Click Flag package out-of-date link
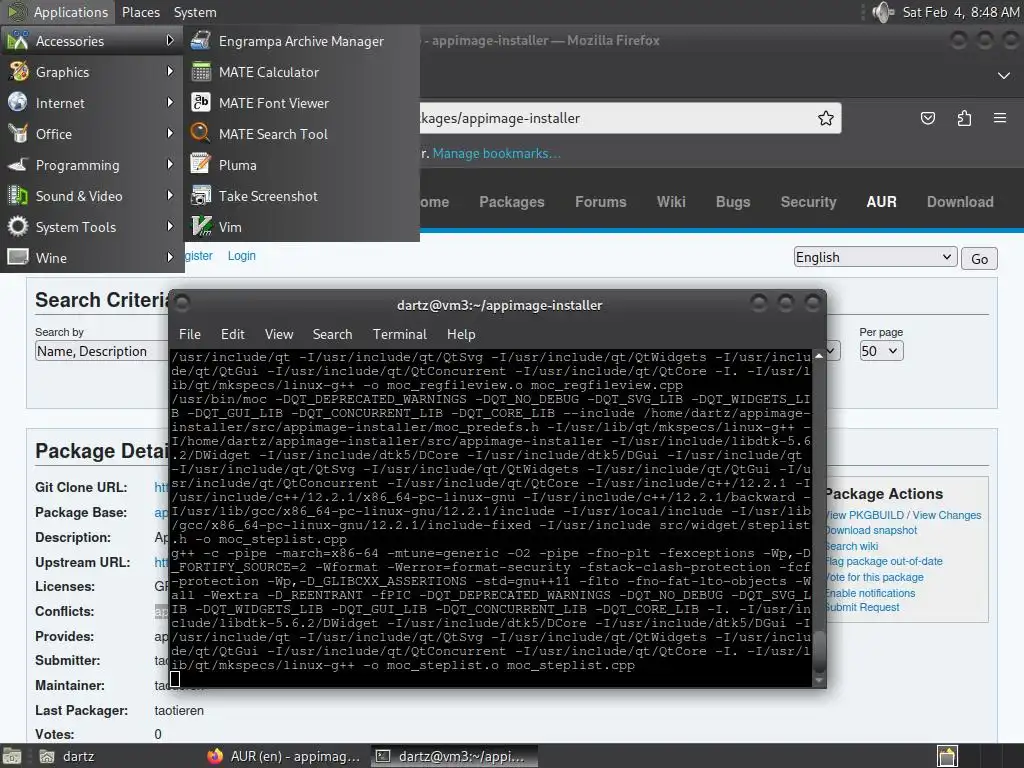Viewport: 1024px width, 768px height. click(884, 561)
